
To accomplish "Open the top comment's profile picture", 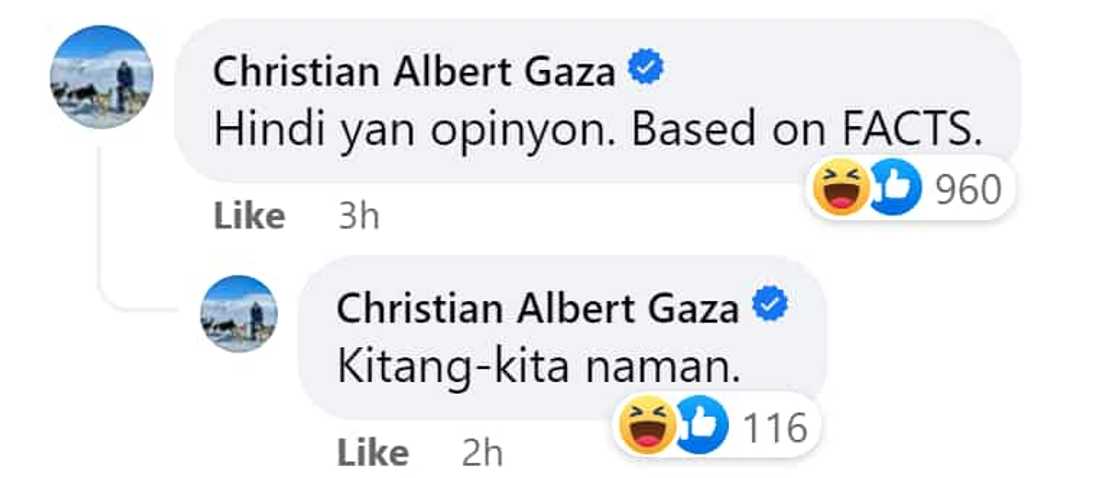I will pos(101,76).
